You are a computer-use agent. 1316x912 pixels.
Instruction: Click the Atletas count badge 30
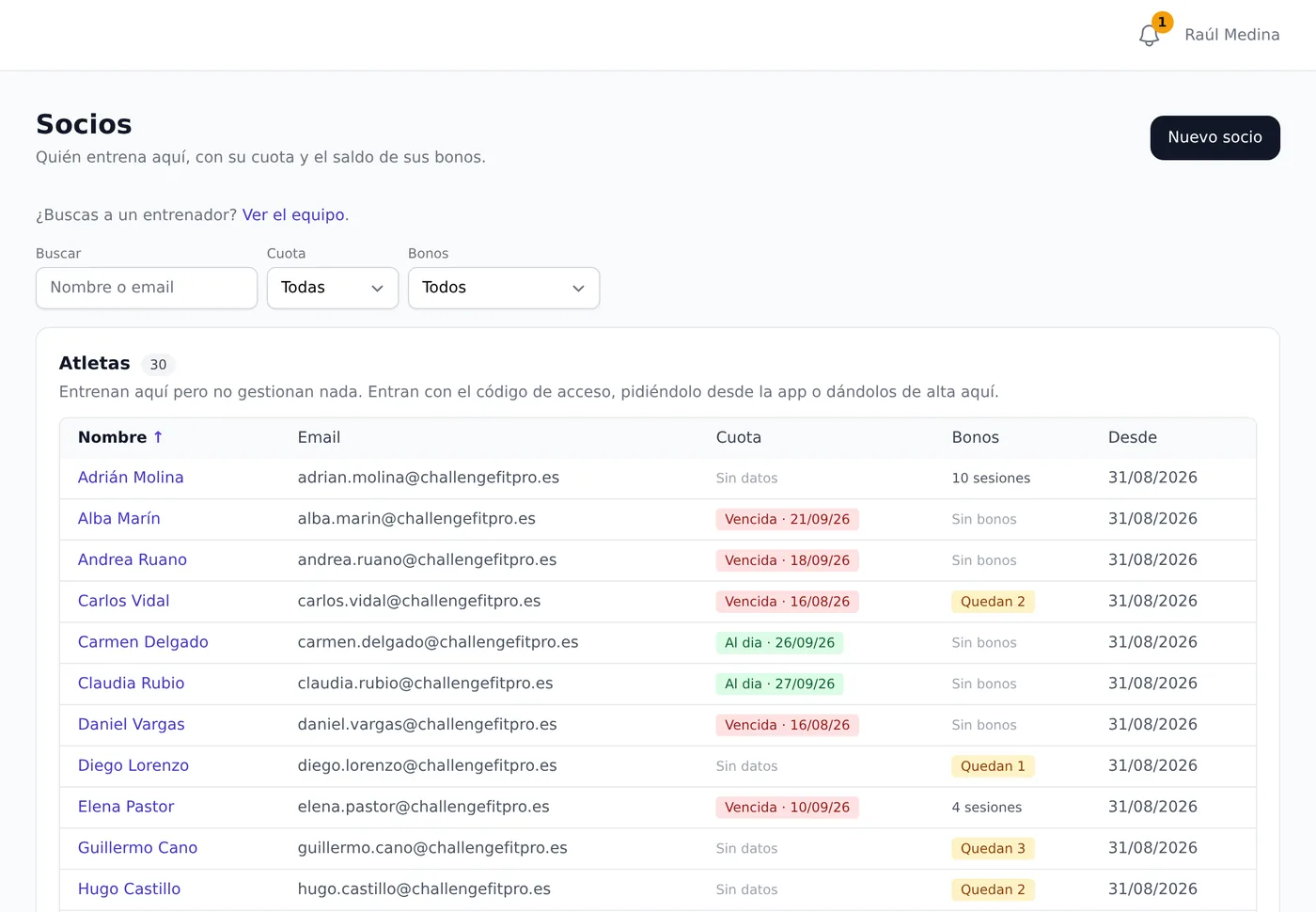pos(158,365)
